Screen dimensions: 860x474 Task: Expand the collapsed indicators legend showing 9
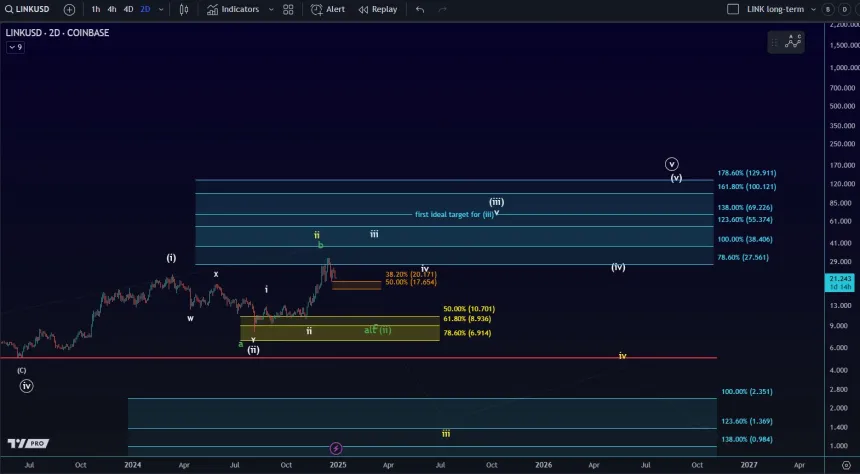pyautogui.click(x=15, y=47)
